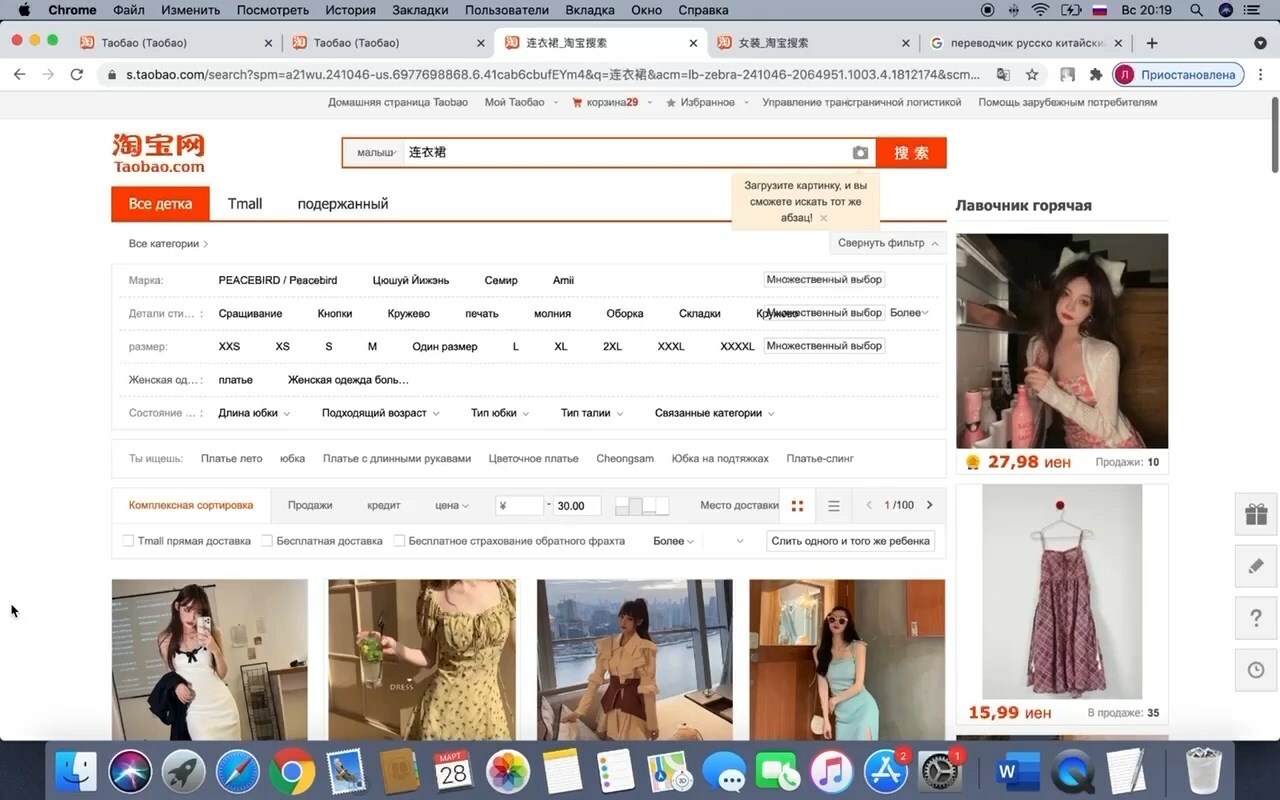Click the page vertical scrollbar
The image size is (1280, 800).
click(x=1273, y=135)
